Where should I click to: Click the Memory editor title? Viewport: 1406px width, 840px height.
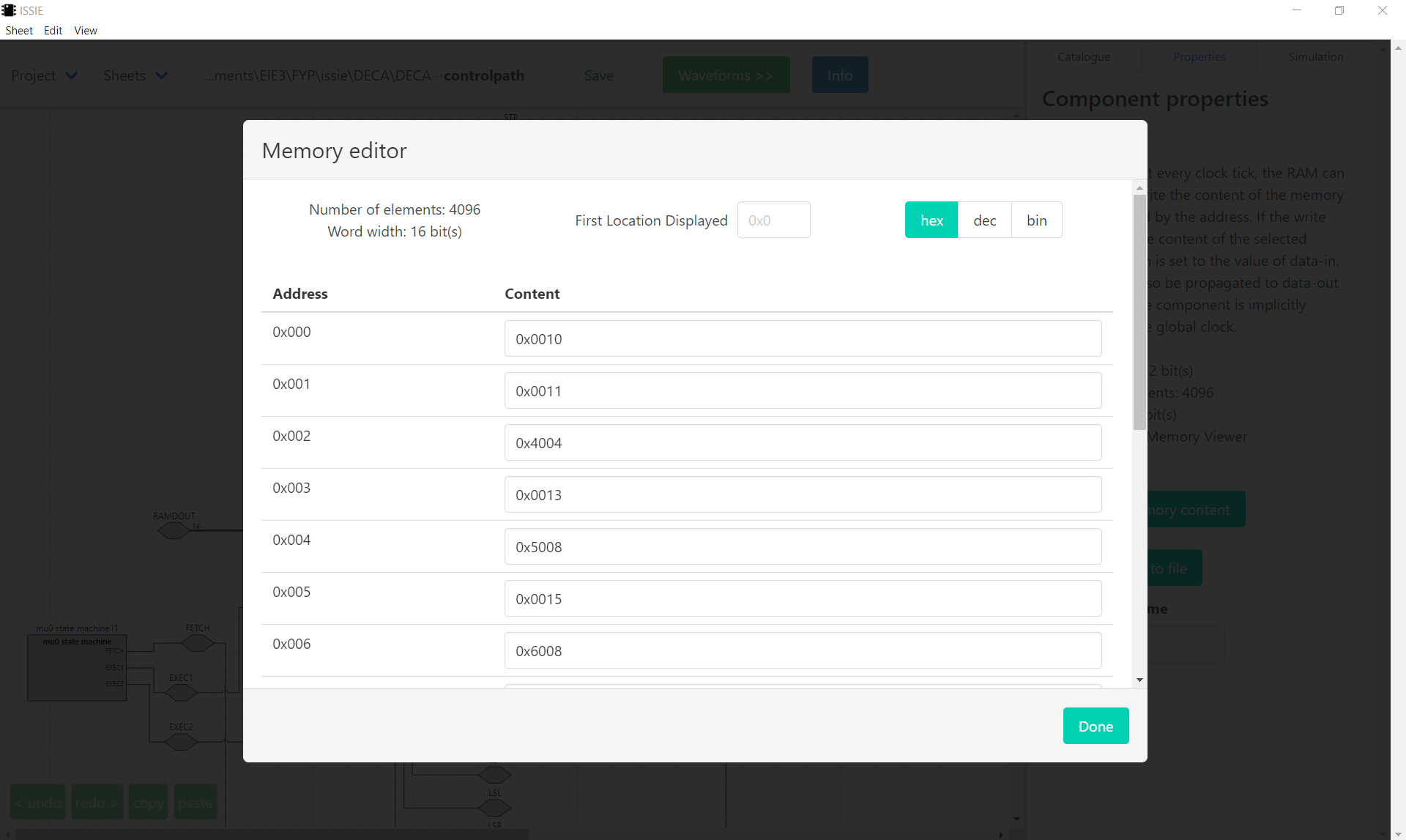334,151
